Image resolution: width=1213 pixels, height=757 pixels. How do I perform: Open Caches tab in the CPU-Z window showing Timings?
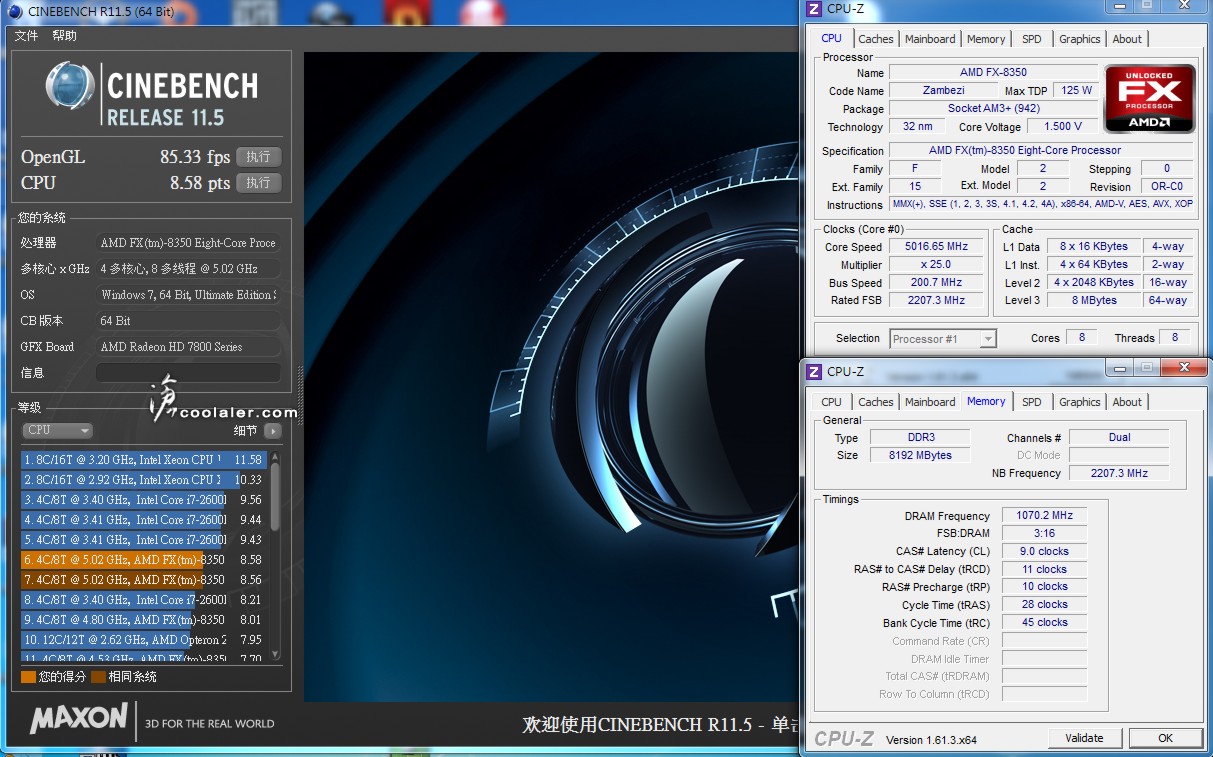[x=876, y=402]
